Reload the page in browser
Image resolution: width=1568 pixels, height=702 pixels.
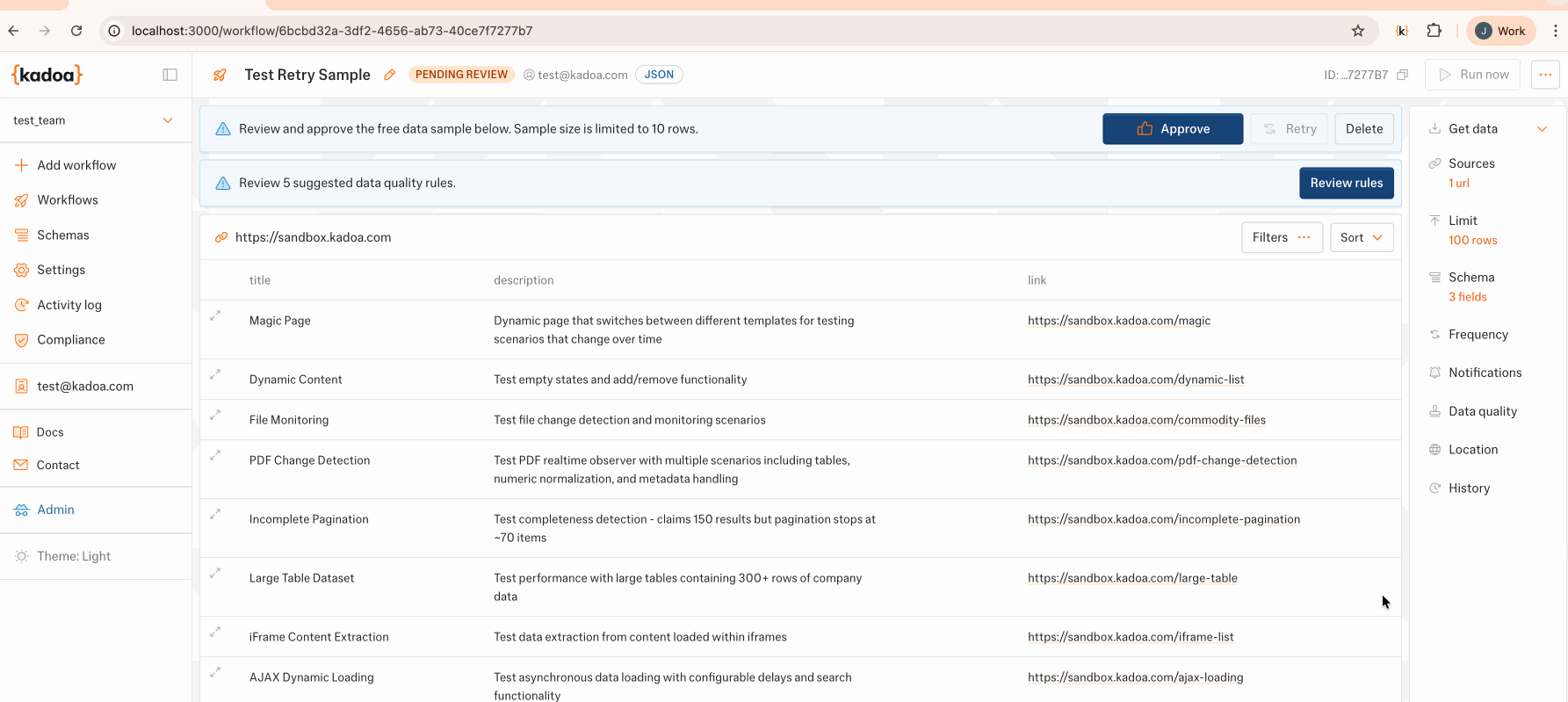(76, 31)
